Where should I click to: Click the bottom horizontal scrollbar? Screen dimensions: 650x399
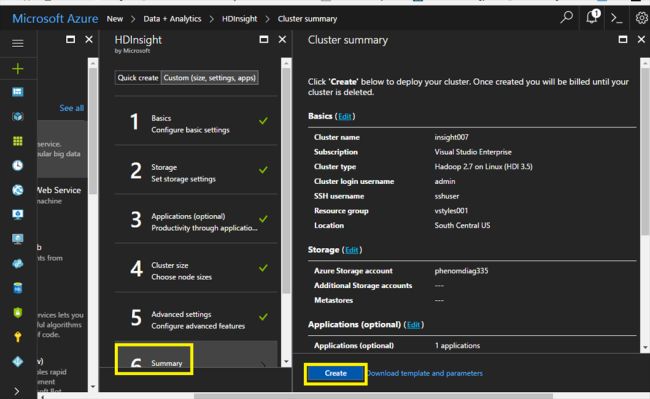point(373,396)
